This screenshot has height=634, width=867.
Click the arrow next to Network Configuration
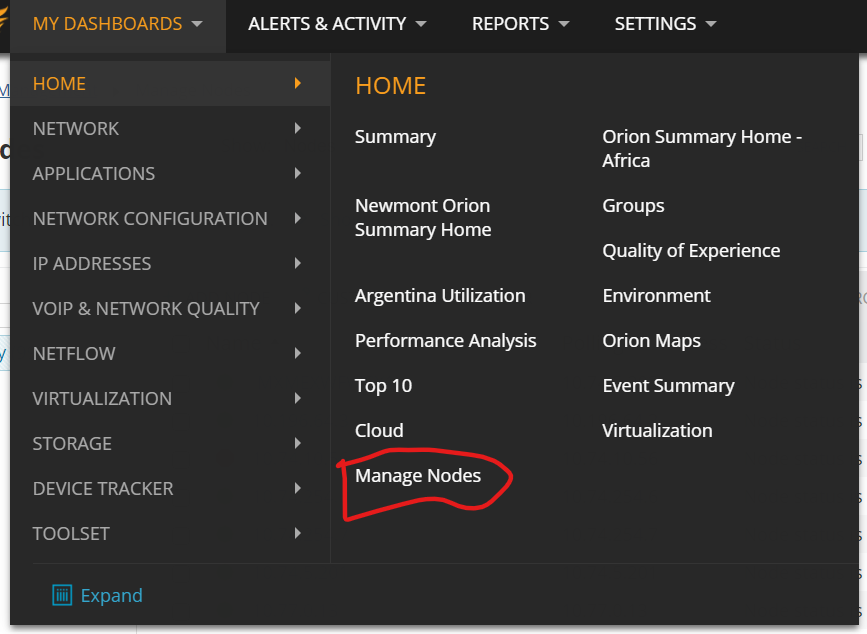click(x=297, y=219)
